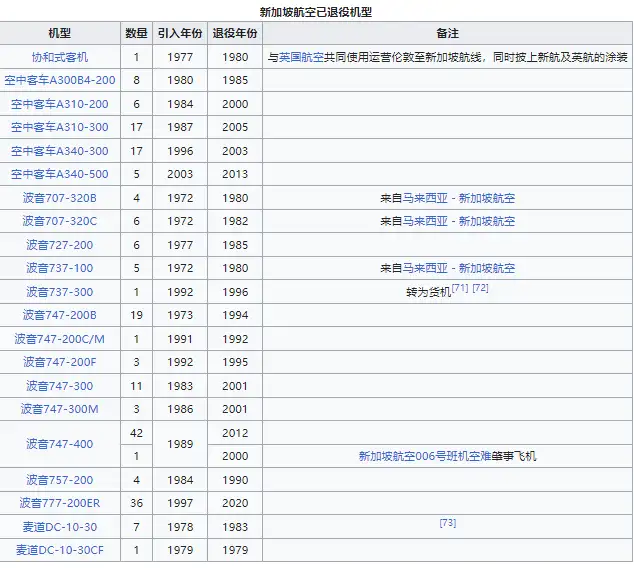This screenshot has width=634, height=568.
Task: Select retirement year 1983 for DC-10-30
Action: [235, 527]
